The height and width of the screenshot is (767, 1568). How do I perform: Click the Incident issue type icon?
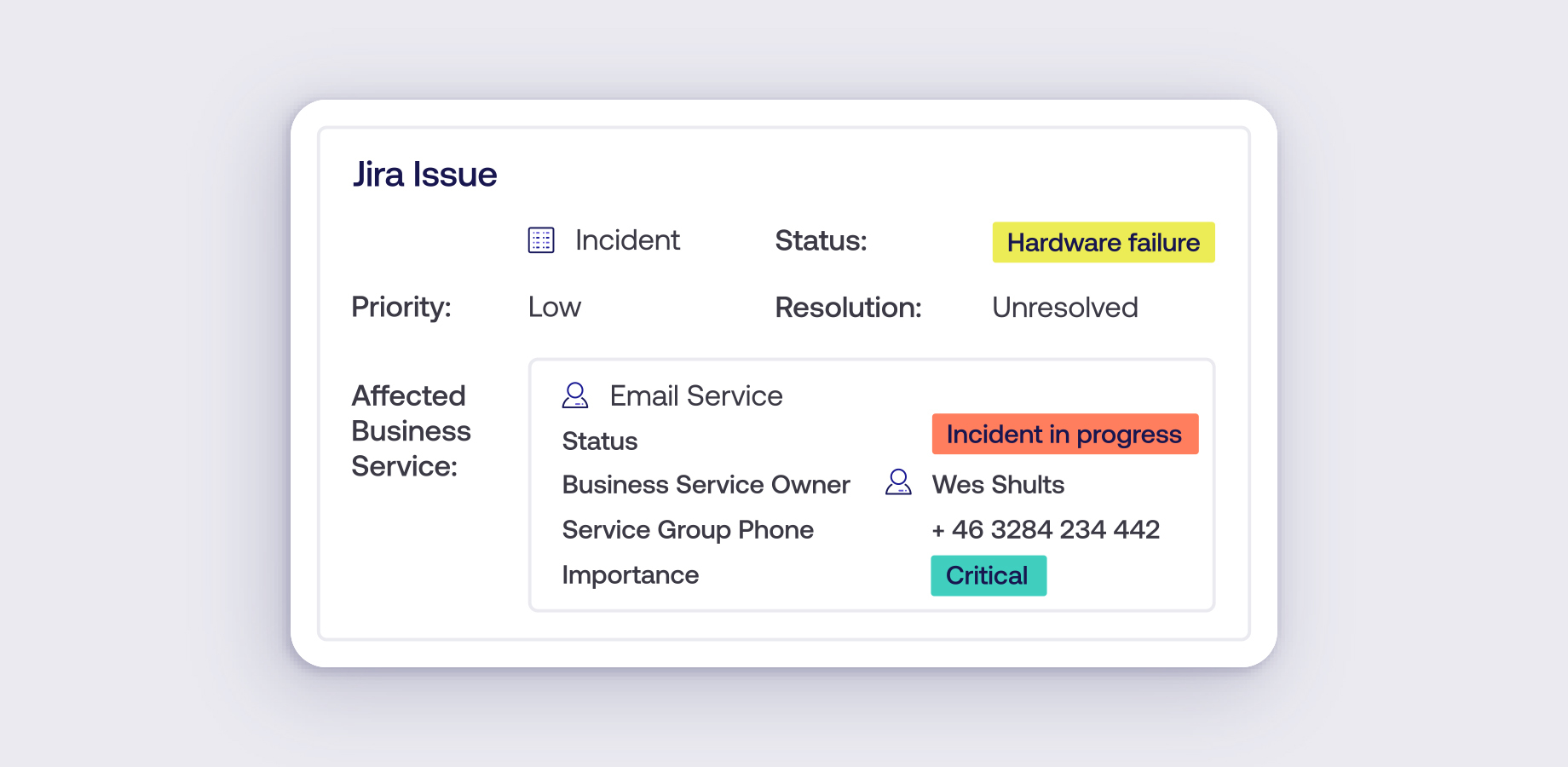541,240
